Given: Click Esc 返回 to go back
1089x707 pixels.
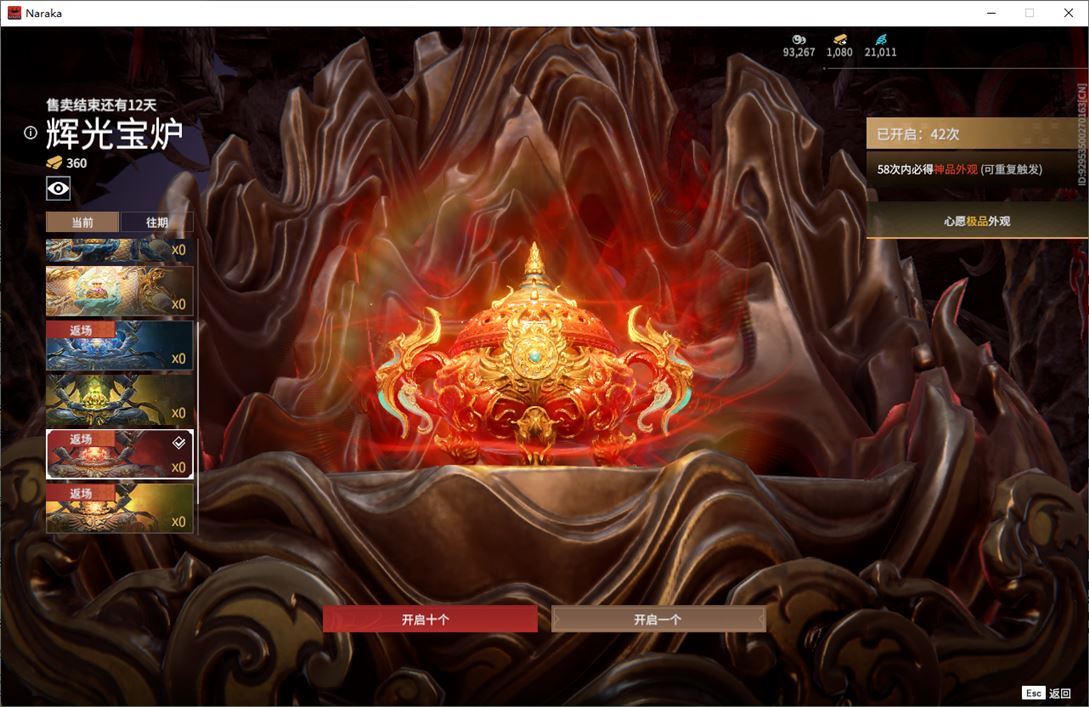Looking at the screenshot, I should point(1047,693).
